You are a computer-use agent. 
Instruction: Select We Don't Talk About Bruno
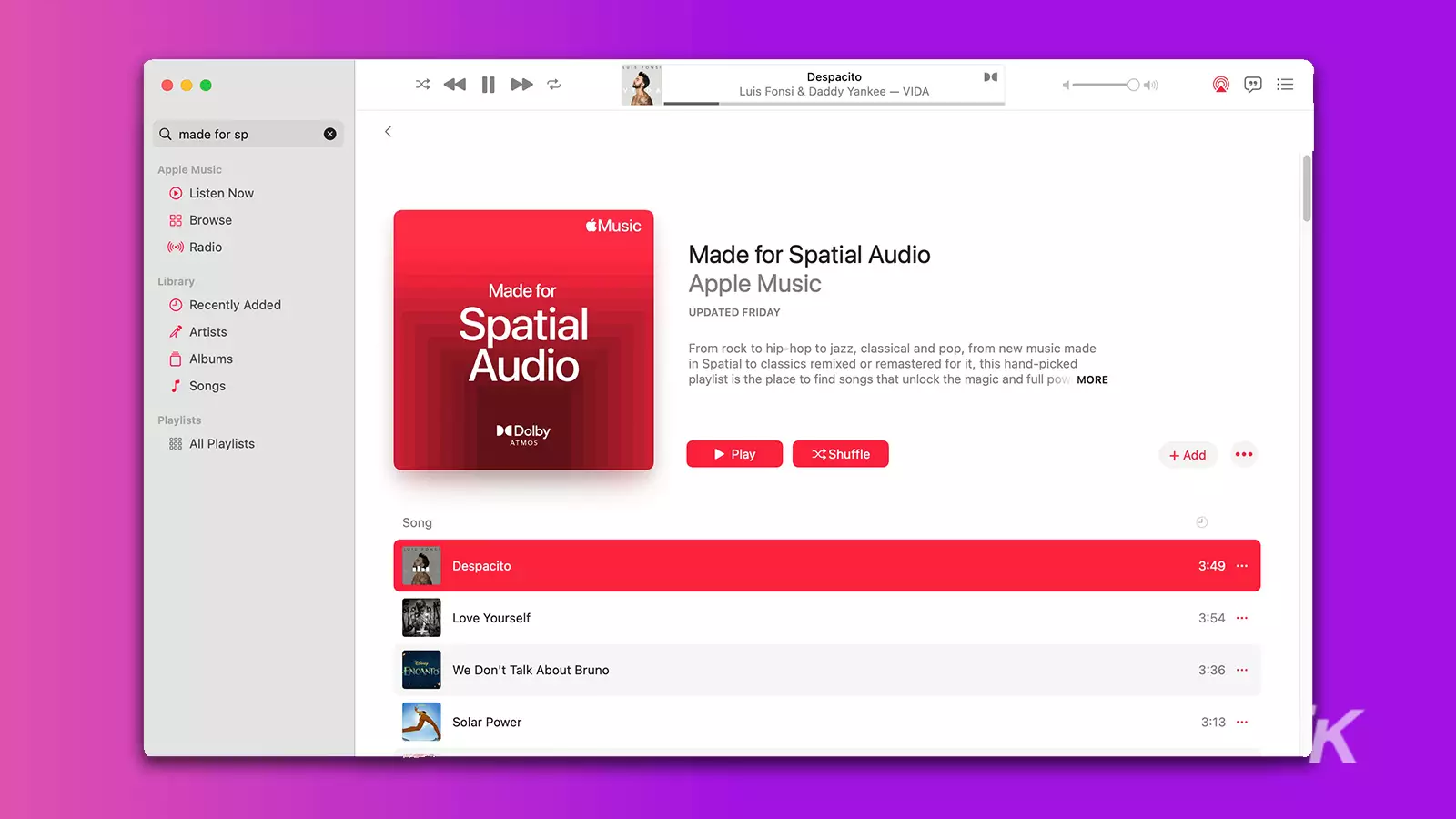827,670
